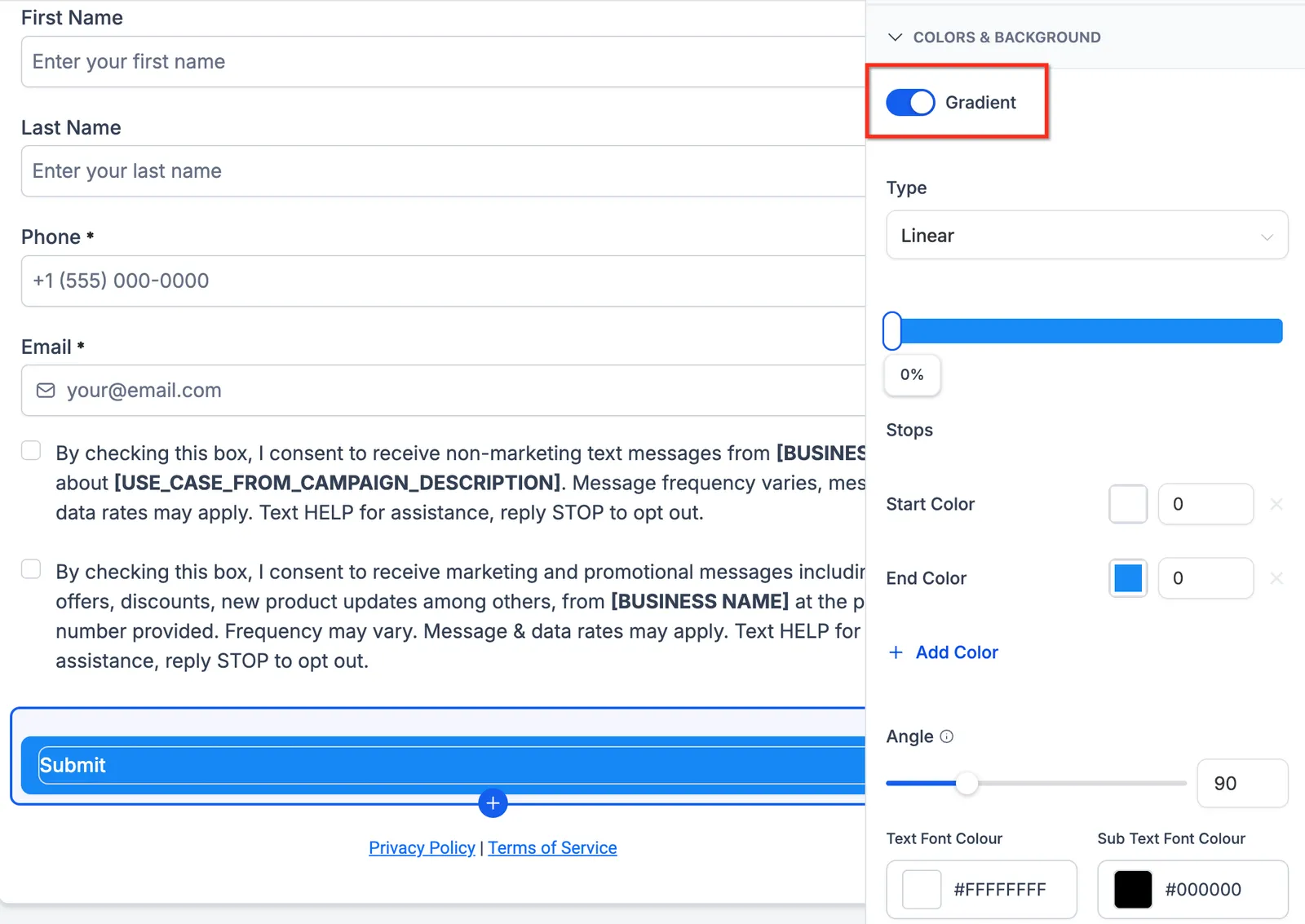Image resolution: width=1305 pixels, height=924 pixels.
Task: Click the Phone number input field
Action: (443, 281)
